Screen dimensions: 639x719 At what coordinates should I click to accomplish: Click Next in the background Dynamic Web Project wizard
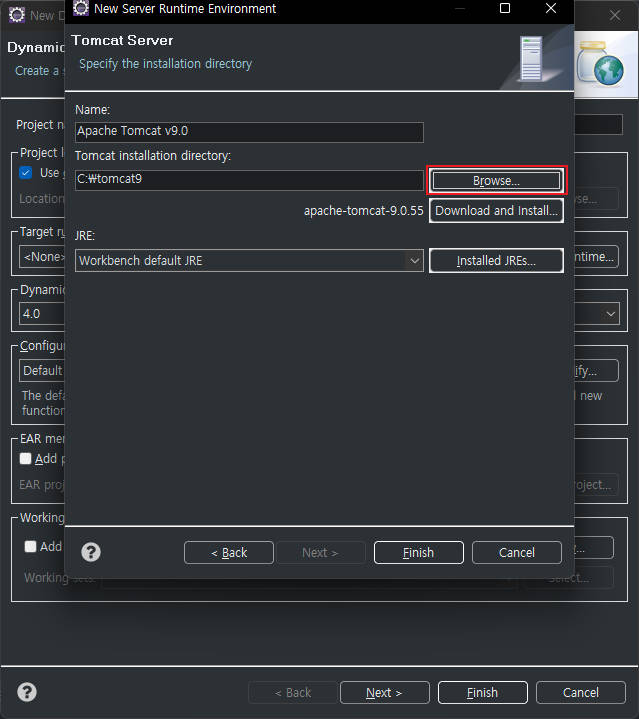(385, 692)
